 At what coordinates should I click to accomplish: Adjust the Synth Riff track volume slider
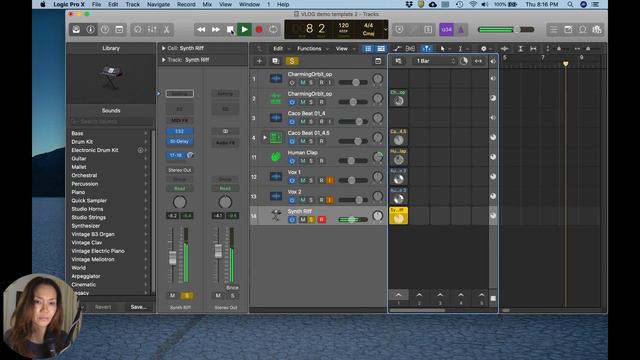pos(353,220)
